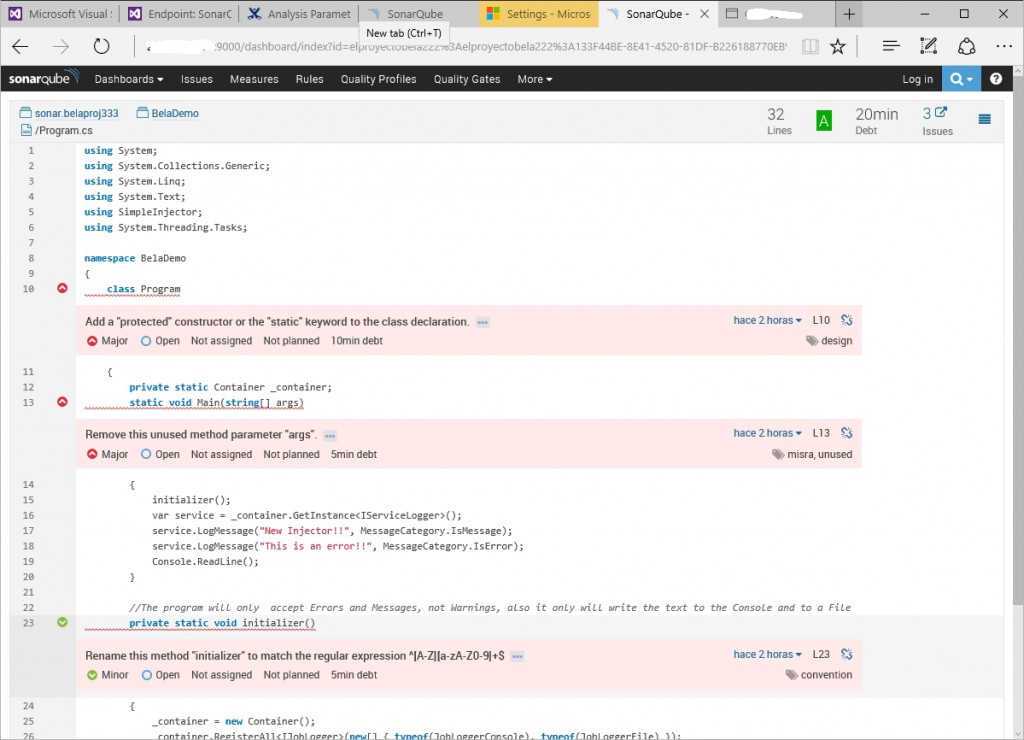Image resolution: width=1024 pixels, height=740 pixels.
Task: Show rule details for the unused parameter issue
Action: (330, 436)
